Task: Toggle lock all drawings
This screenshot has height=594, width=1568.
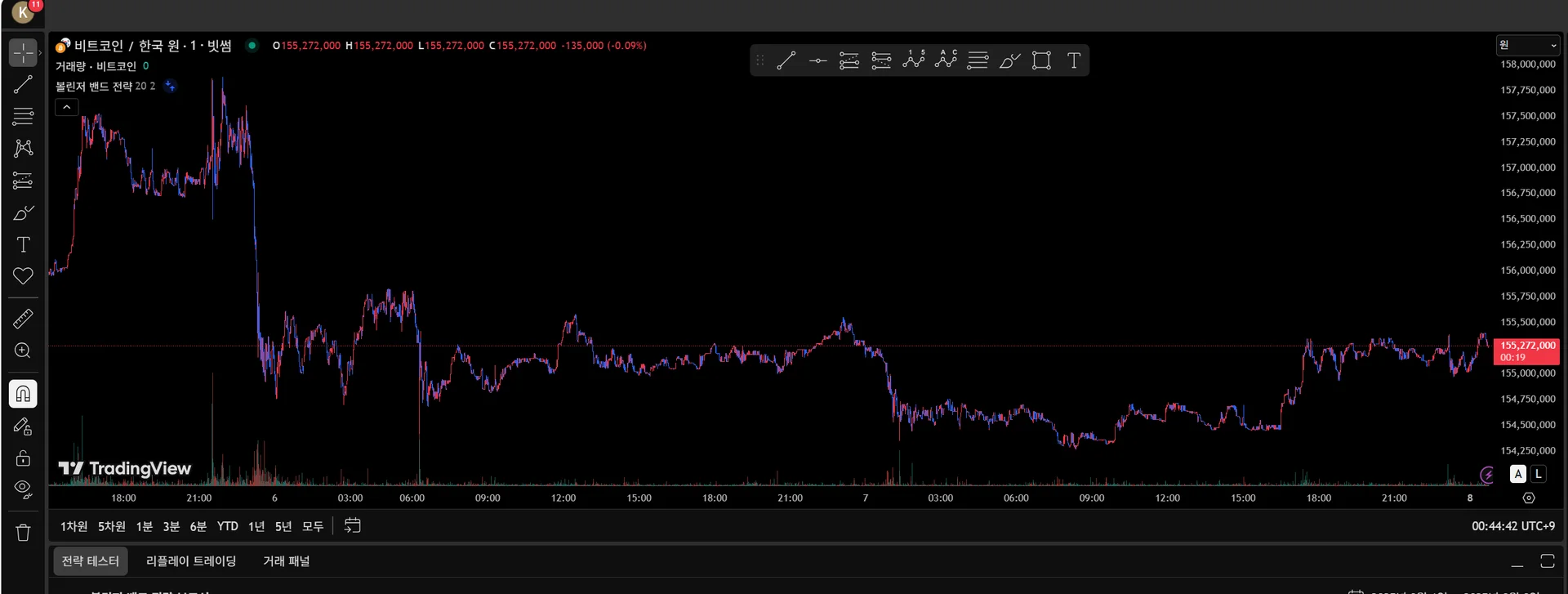Action: pos(23,458)
